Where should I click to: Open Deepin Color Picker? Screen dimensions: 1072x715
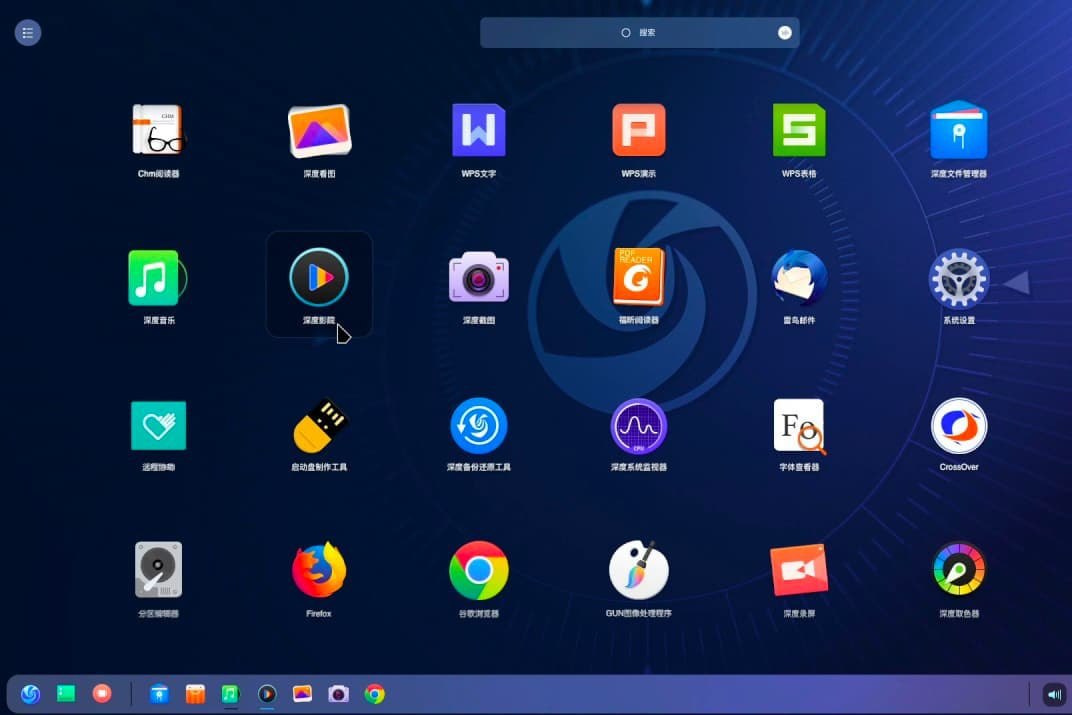(959, 569)
